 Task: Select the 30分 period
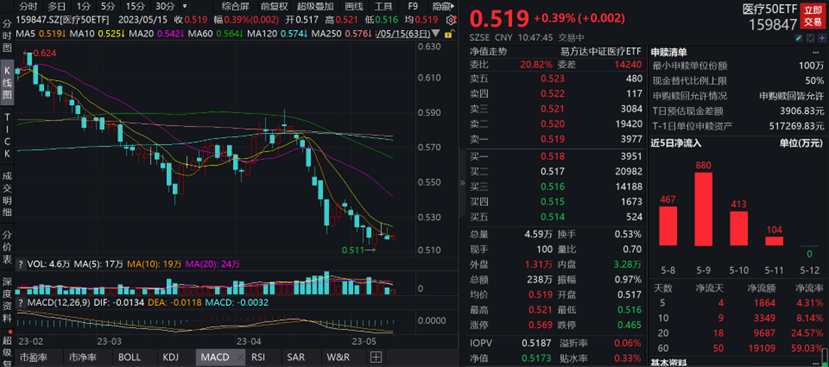(x=165, y=6)
